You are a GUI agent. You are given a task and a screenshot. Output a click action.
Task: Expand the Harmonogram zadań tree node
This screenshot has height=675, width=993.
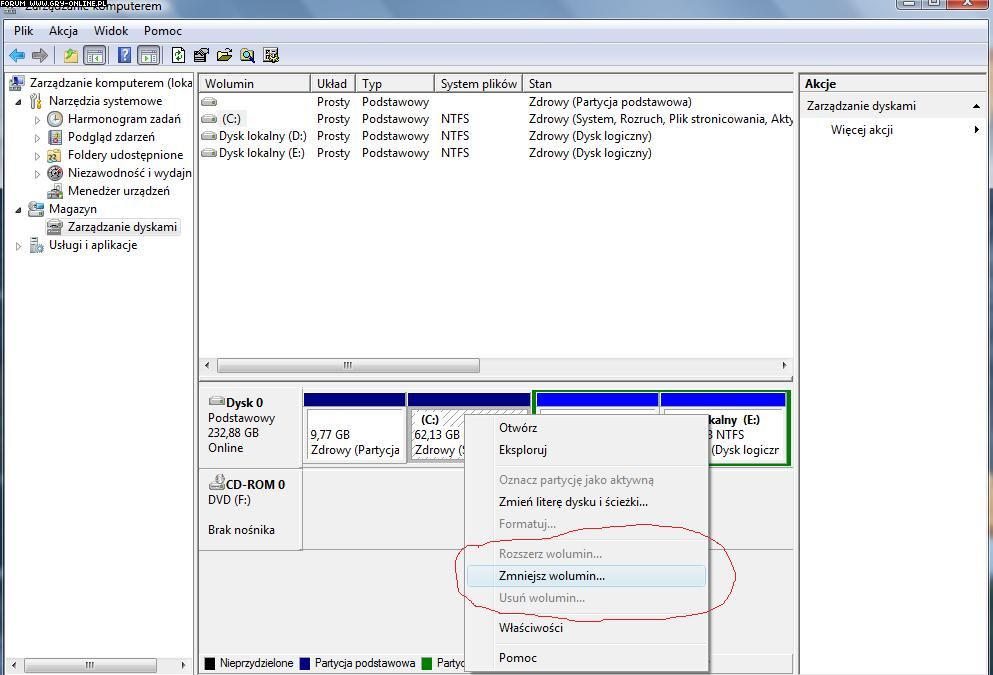pos(38,119)
